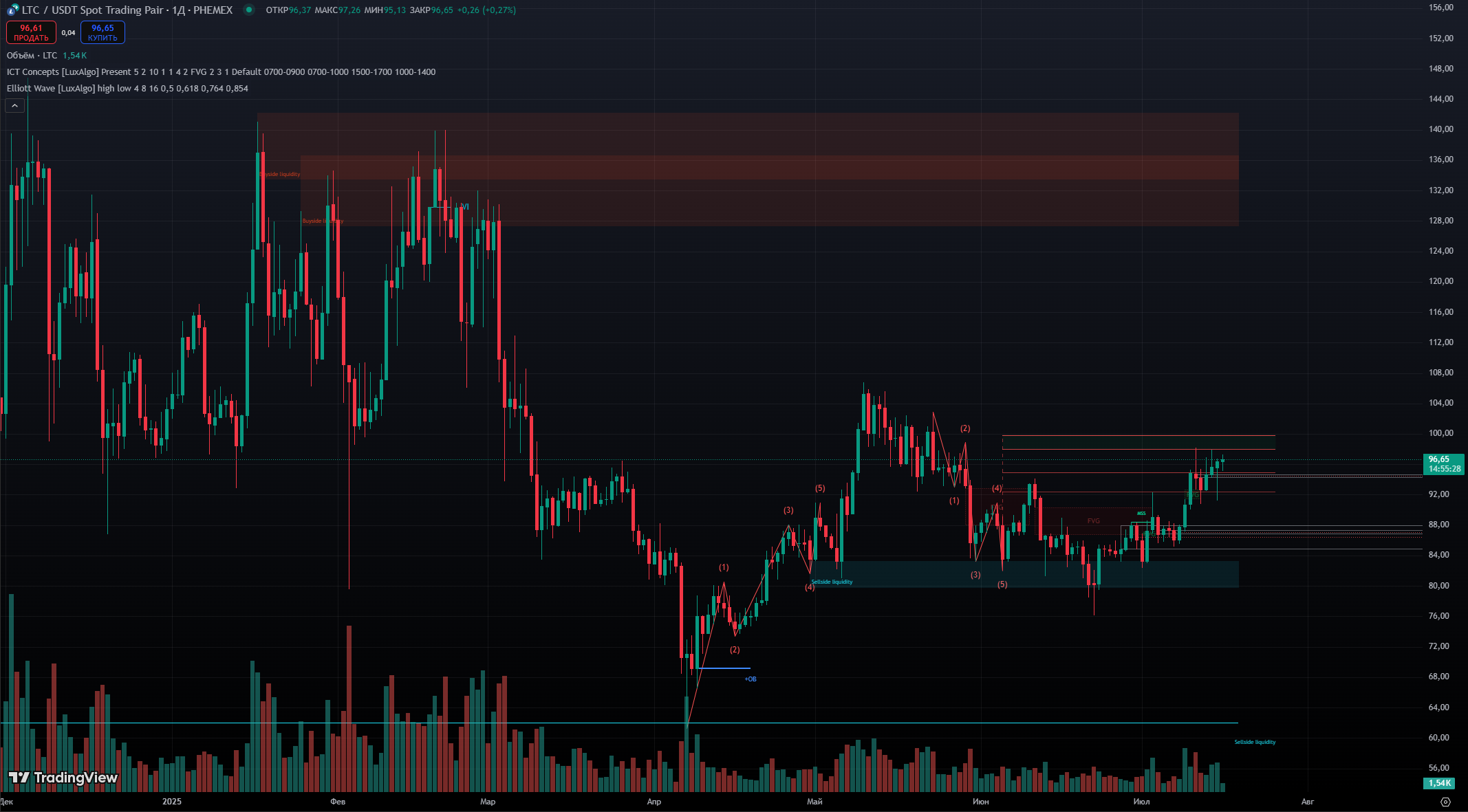Click the 64,00 price axis label
Image resolution: width=1468 pixels, height=812 pixels.
pos(1438,707)
